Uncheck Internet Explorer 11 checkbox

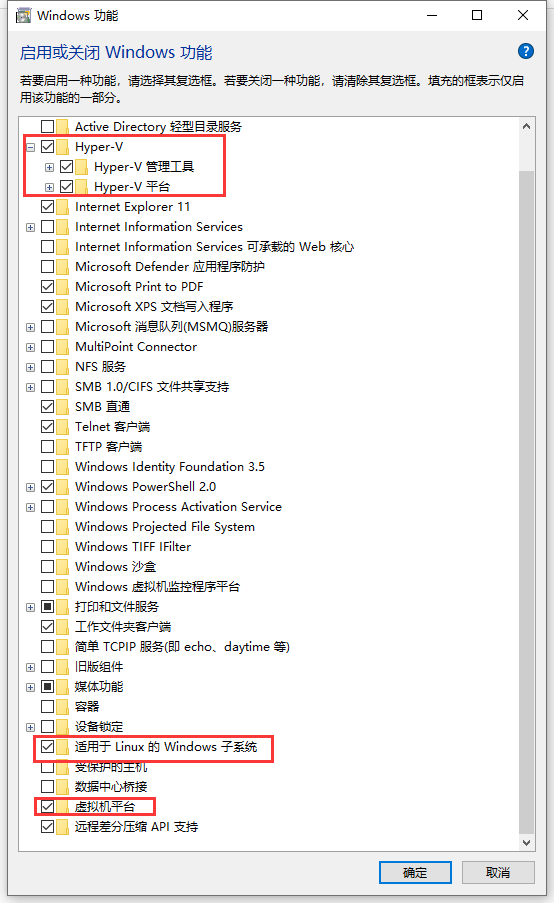pyautogui.click(x=47, y=206)
